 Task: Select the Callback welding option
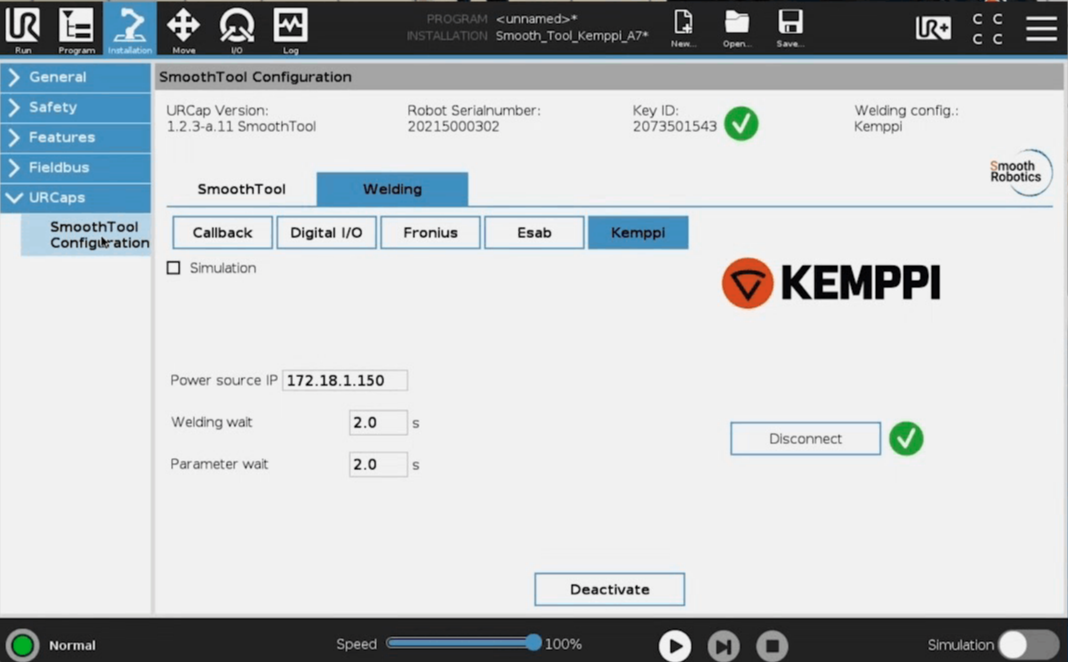222,232
